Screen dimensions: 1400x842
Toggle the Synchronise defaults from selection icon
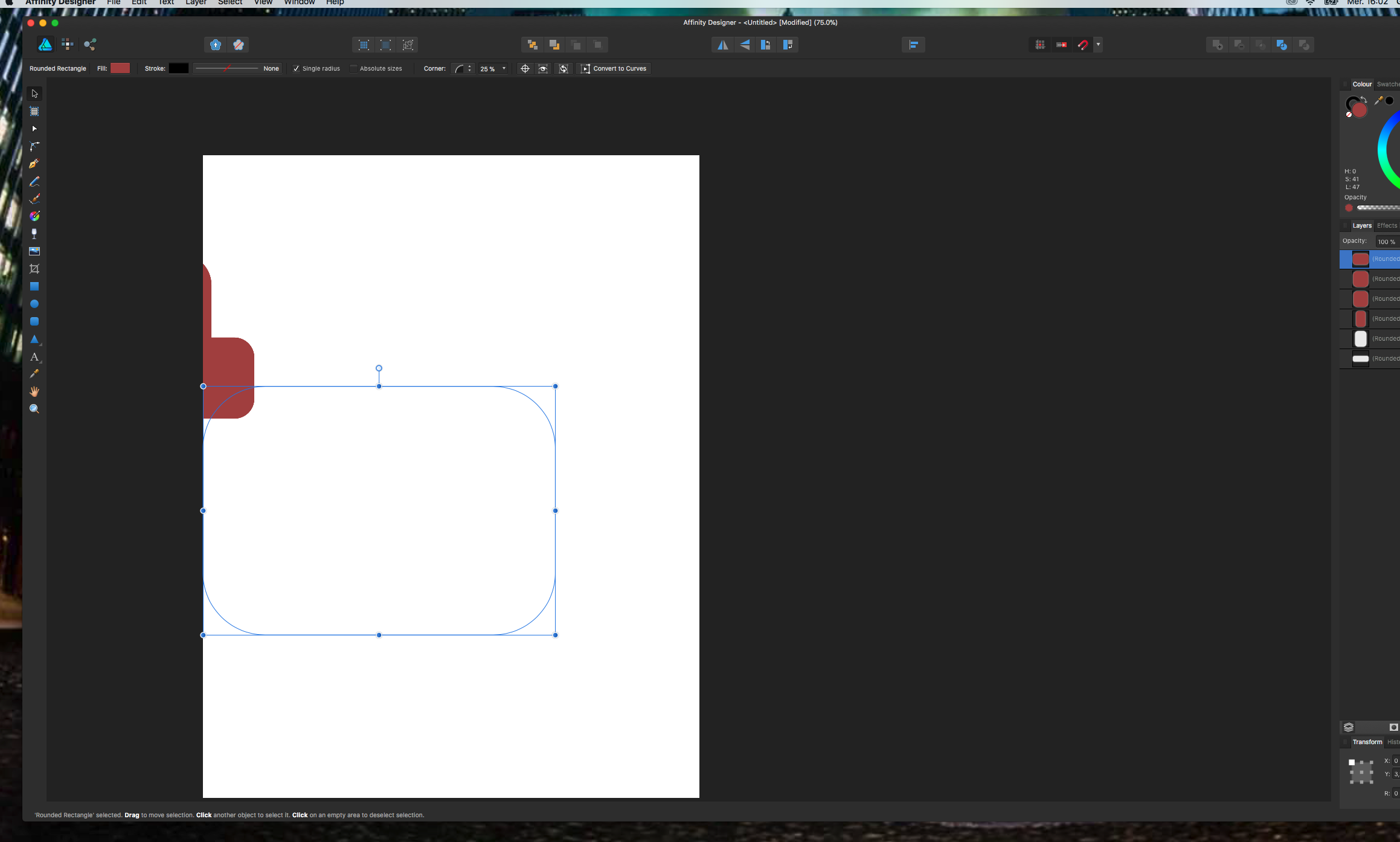tap(216, 45)
